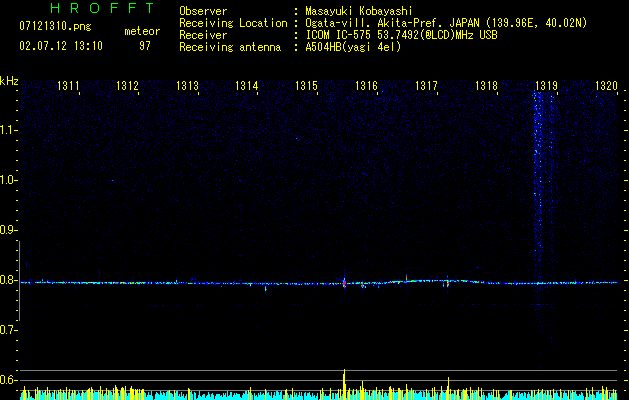The width and height of the screenshot is (629, 400).
Task: Click the 1316 time marker
Action: (x=366, y=86)
